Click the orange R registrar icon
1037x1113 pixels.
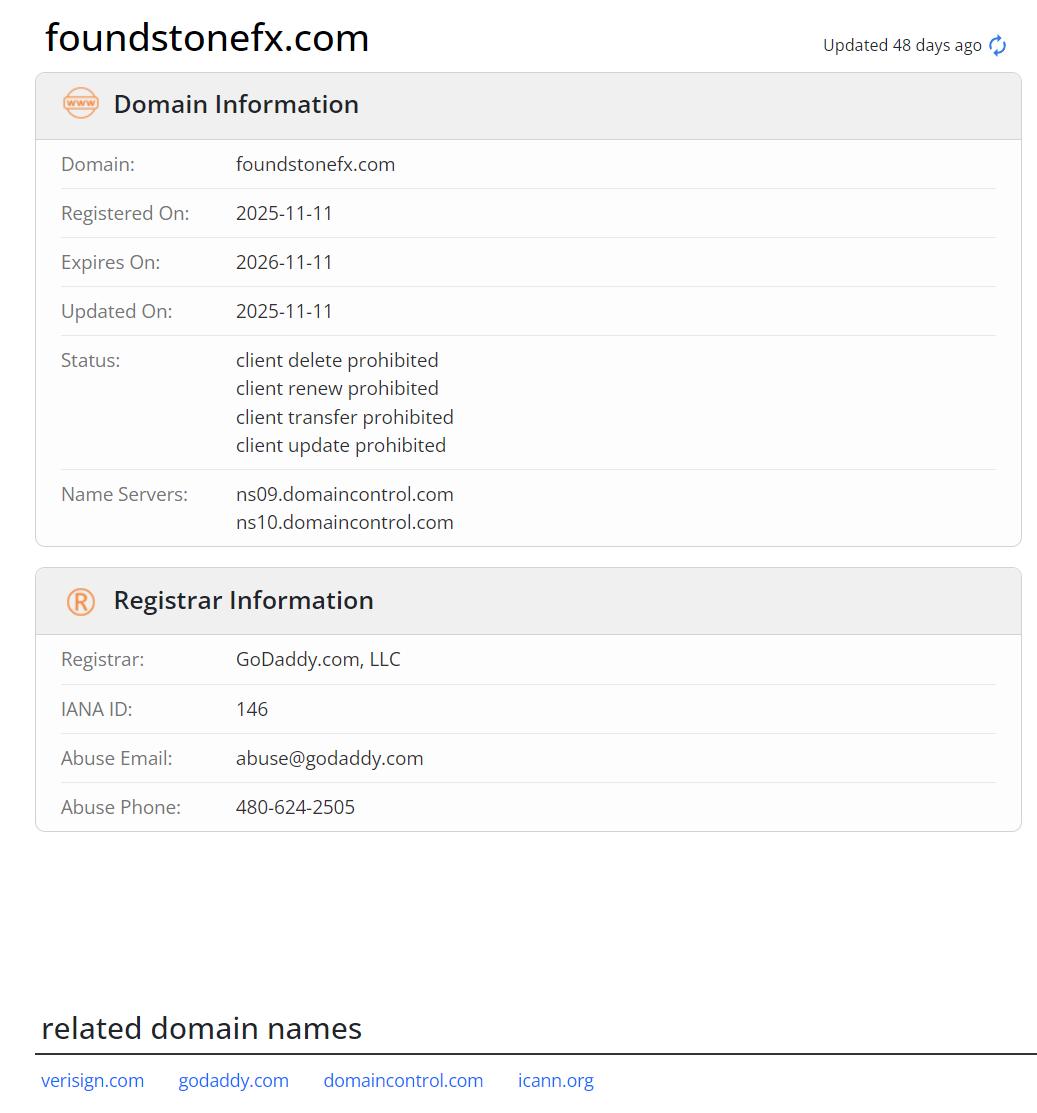(81, 601)
